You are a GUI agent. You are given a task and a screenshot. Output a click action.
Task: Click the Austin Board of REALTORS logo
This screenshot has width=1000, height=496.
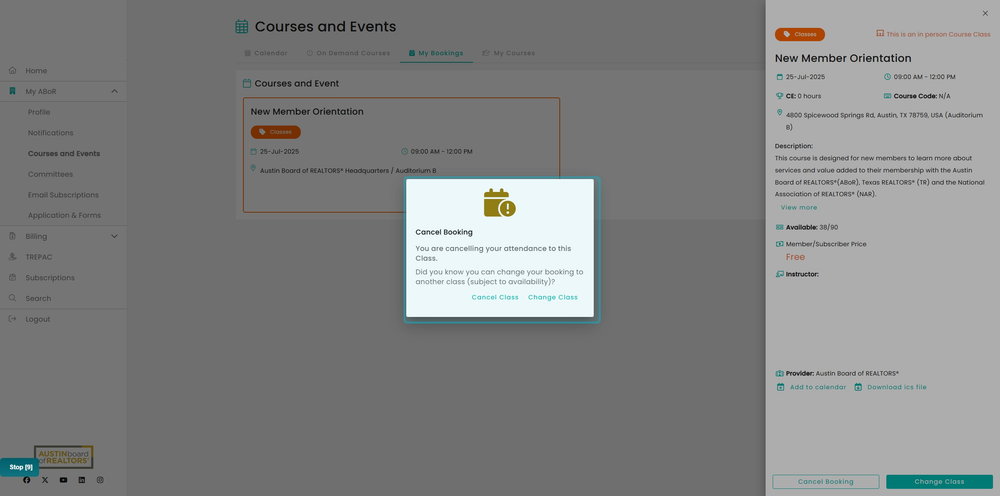click(x=64, y=457)
